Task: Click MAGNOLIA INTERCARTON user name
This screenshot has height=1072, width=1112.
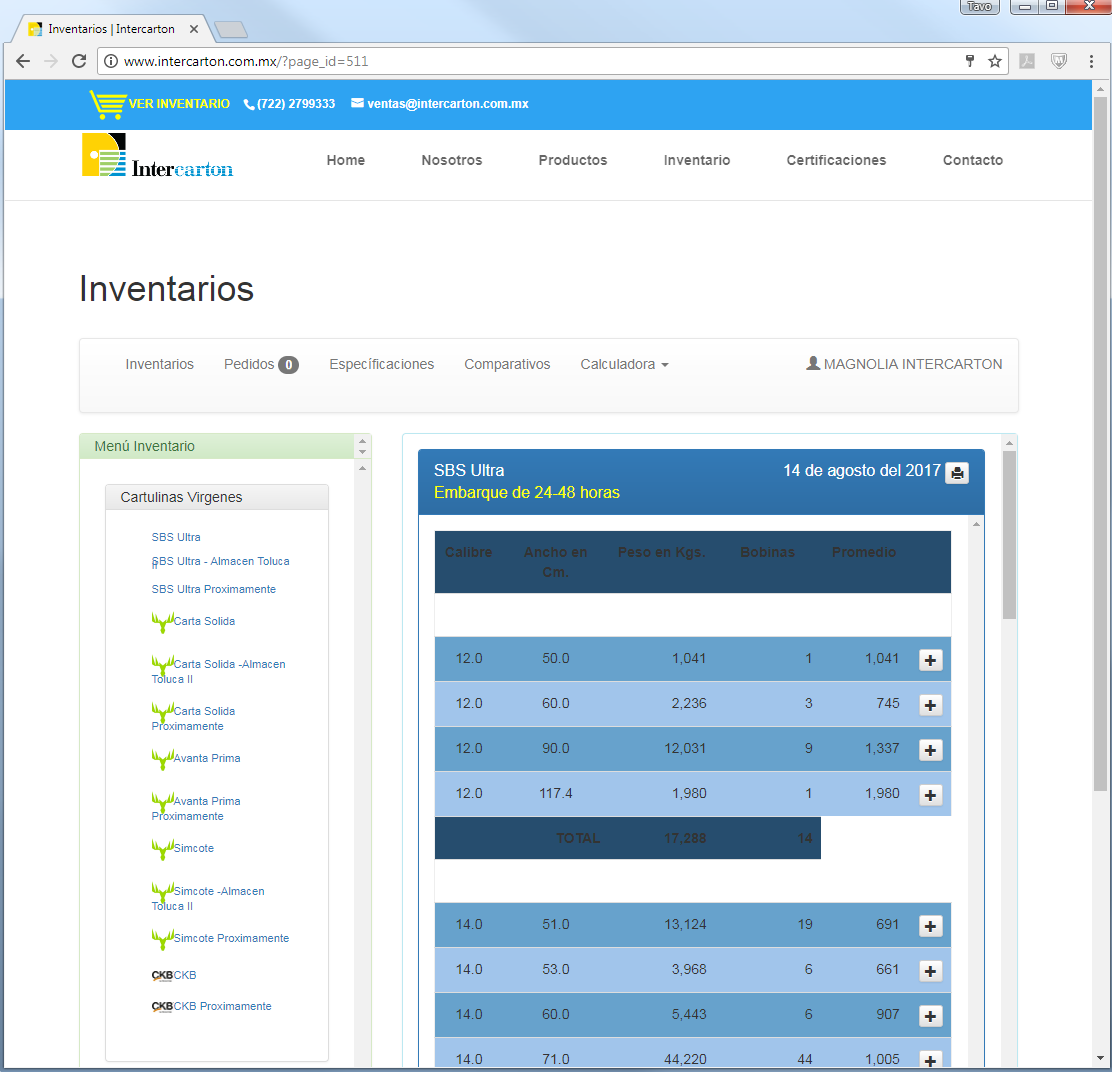Action: point(913,364)
